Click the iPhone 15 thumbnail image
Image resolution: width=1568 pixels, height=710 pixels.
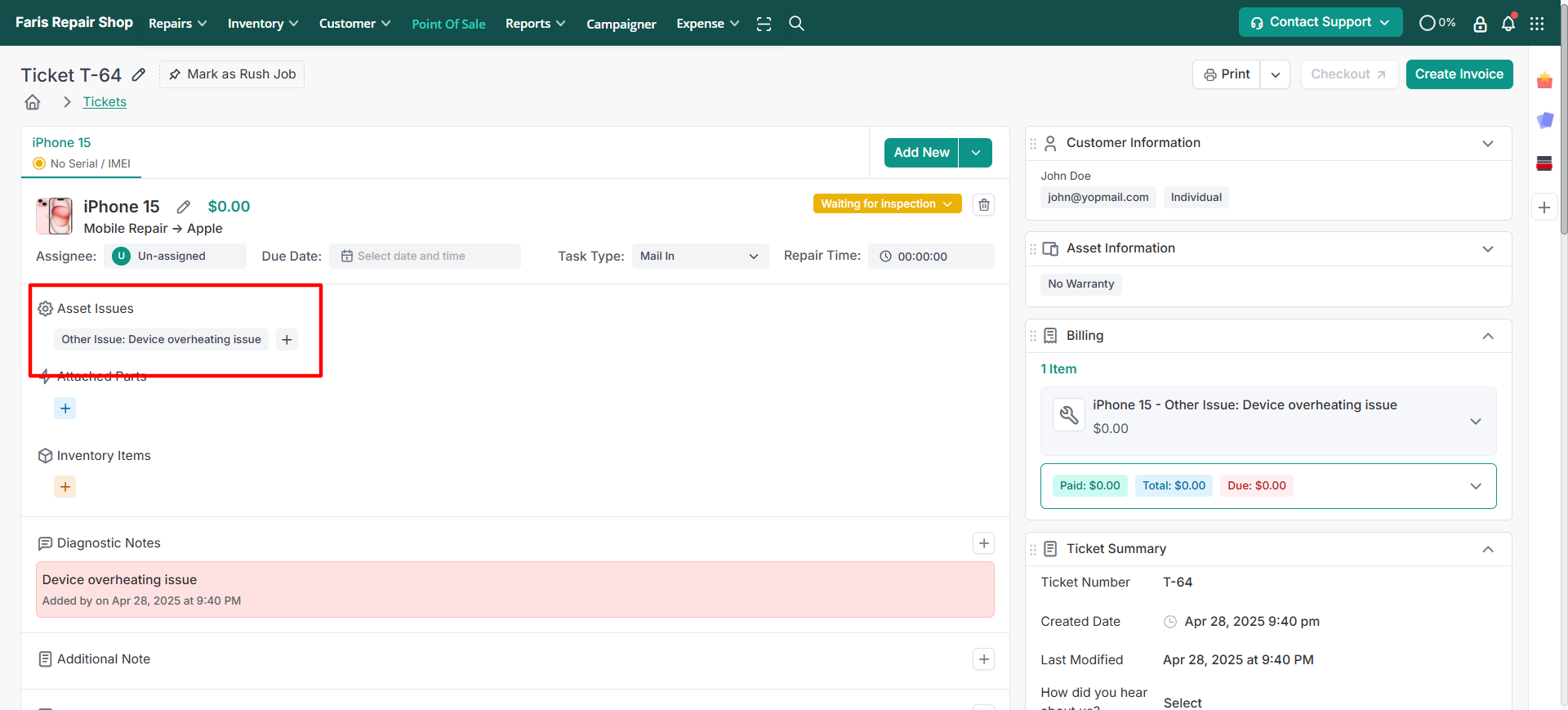pyautogui.click(x=54, y=216)
